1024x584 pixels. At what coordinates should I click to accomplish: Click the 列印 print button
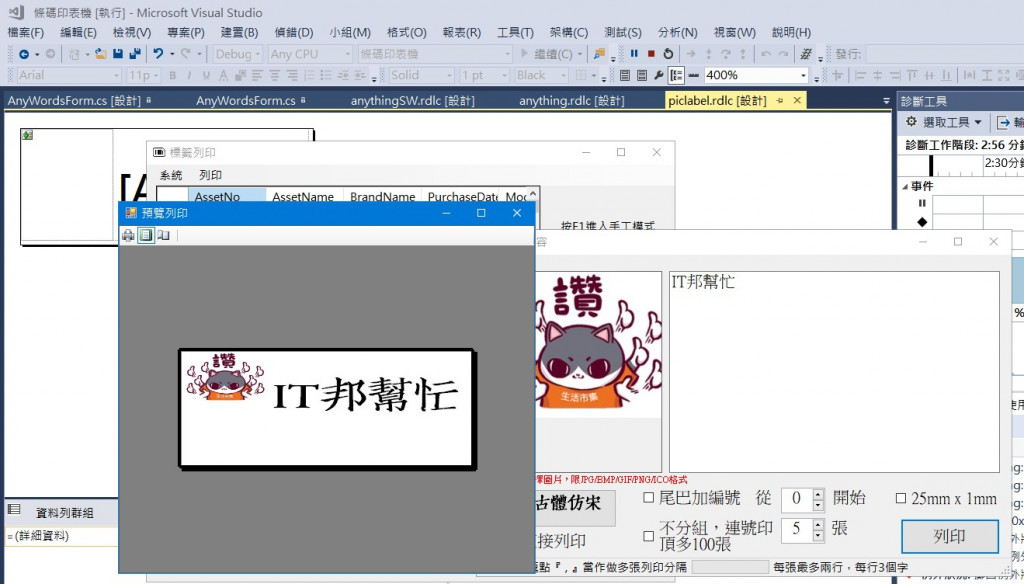[x=950, y=536]
